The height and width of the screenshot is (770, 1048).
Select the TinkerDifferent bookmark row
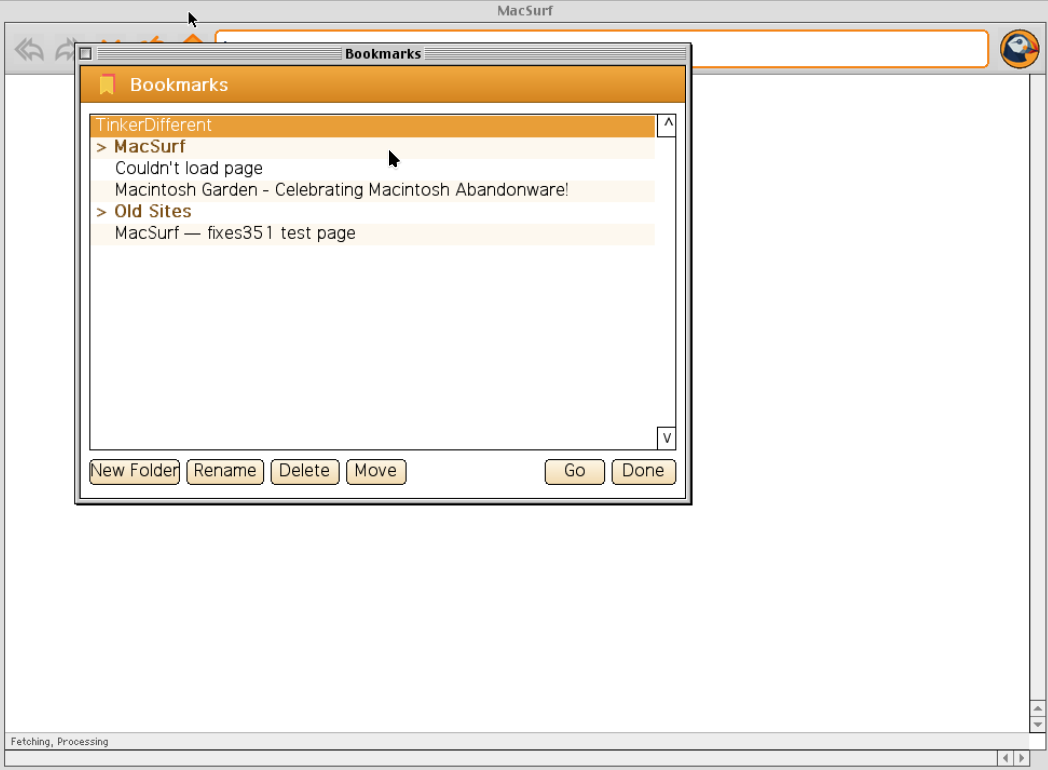(x=373, y=125)
